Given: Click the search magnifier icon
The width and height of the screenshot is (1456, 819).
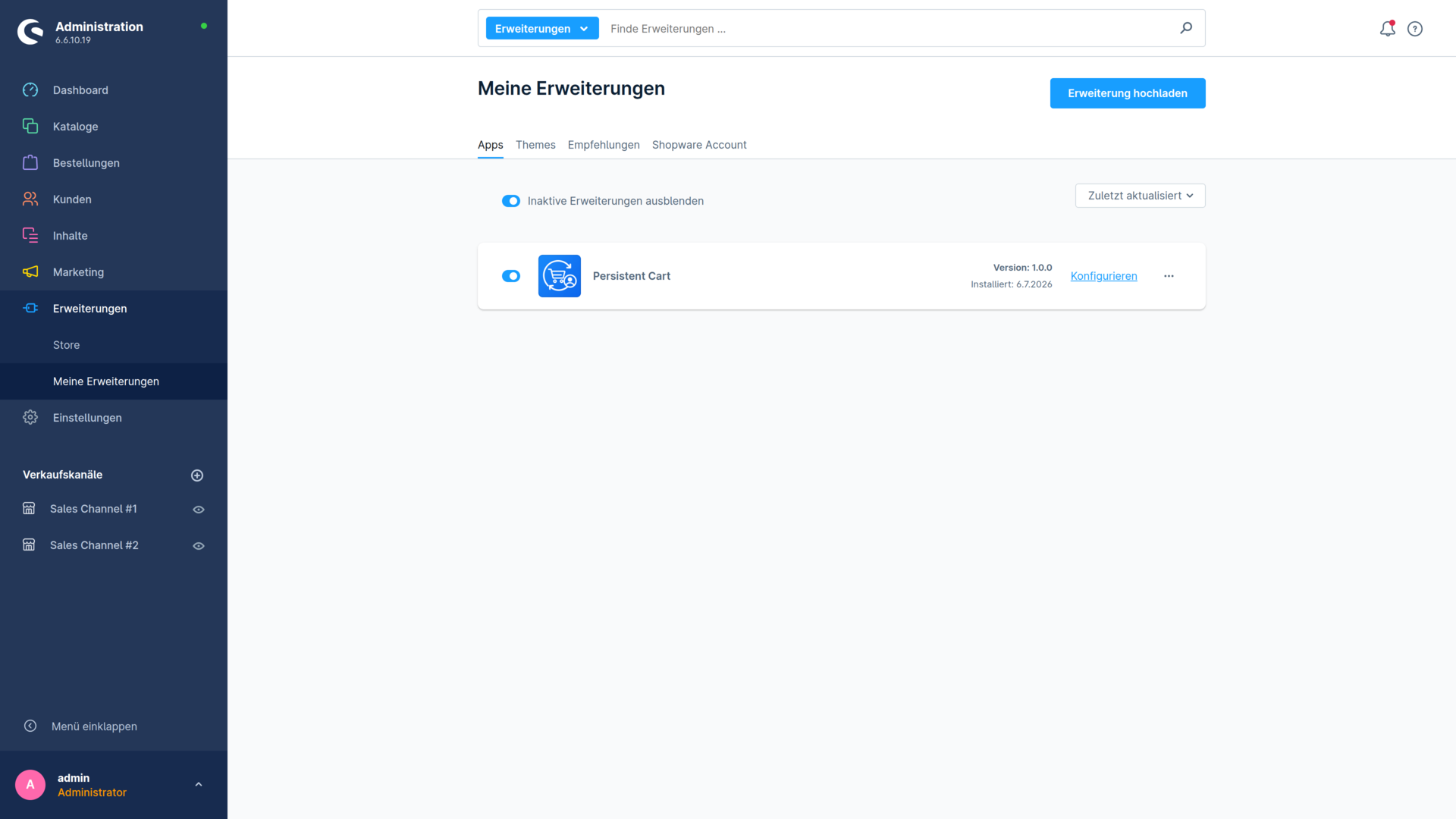Looking at the screenshot, I should point(1186,28).
